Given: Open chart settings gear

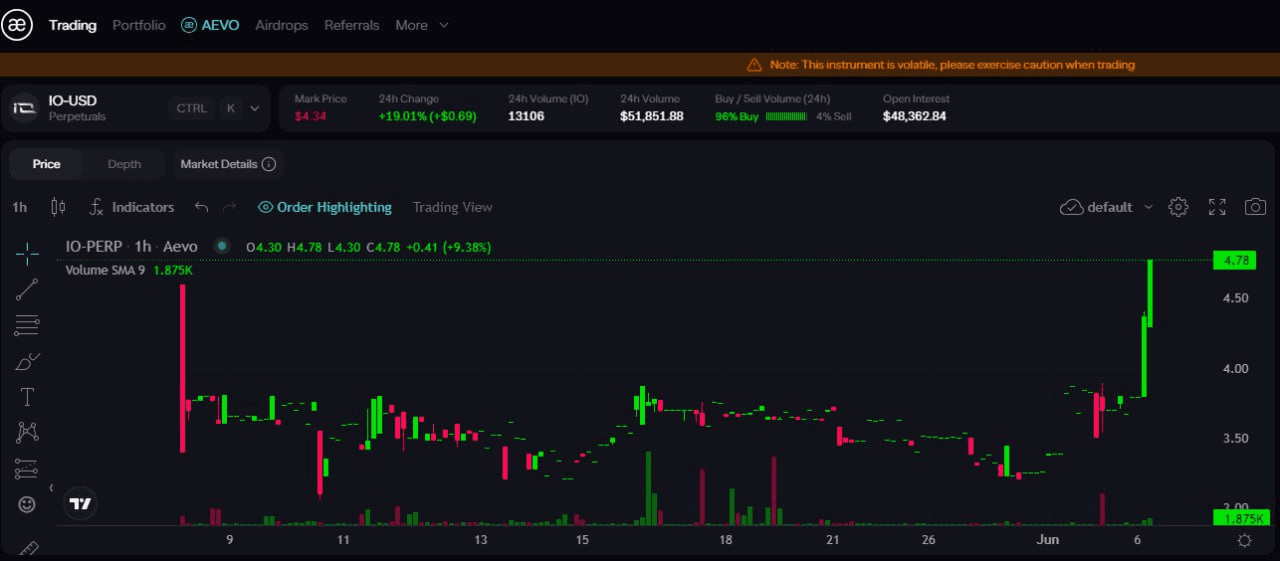Looking at the screenshot, I should [1178, 207].
